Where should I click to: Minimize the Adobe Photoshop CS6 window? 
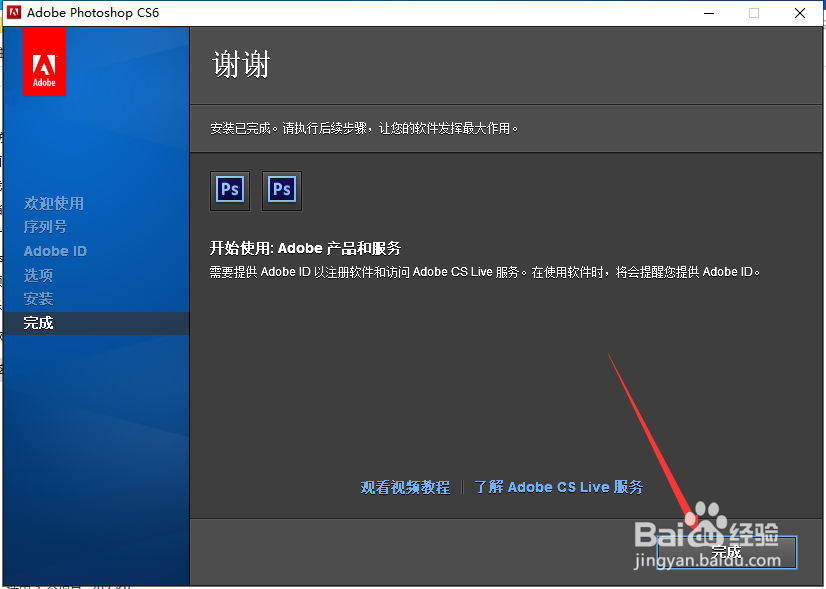709,13
